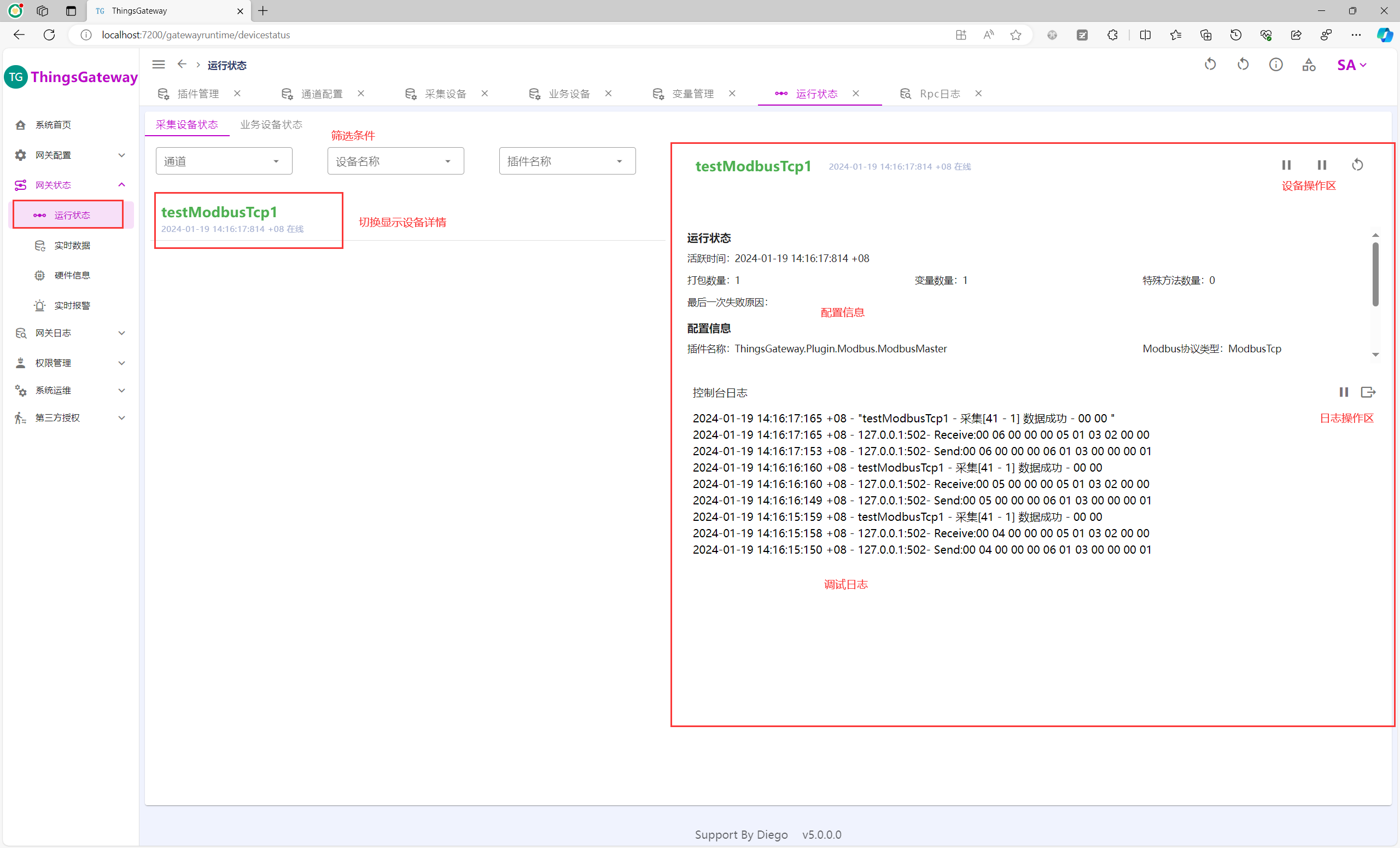Switch to 业务设备状态 tab
Viewport: 1400px width, 848px height.
click(x=271, y=125)
